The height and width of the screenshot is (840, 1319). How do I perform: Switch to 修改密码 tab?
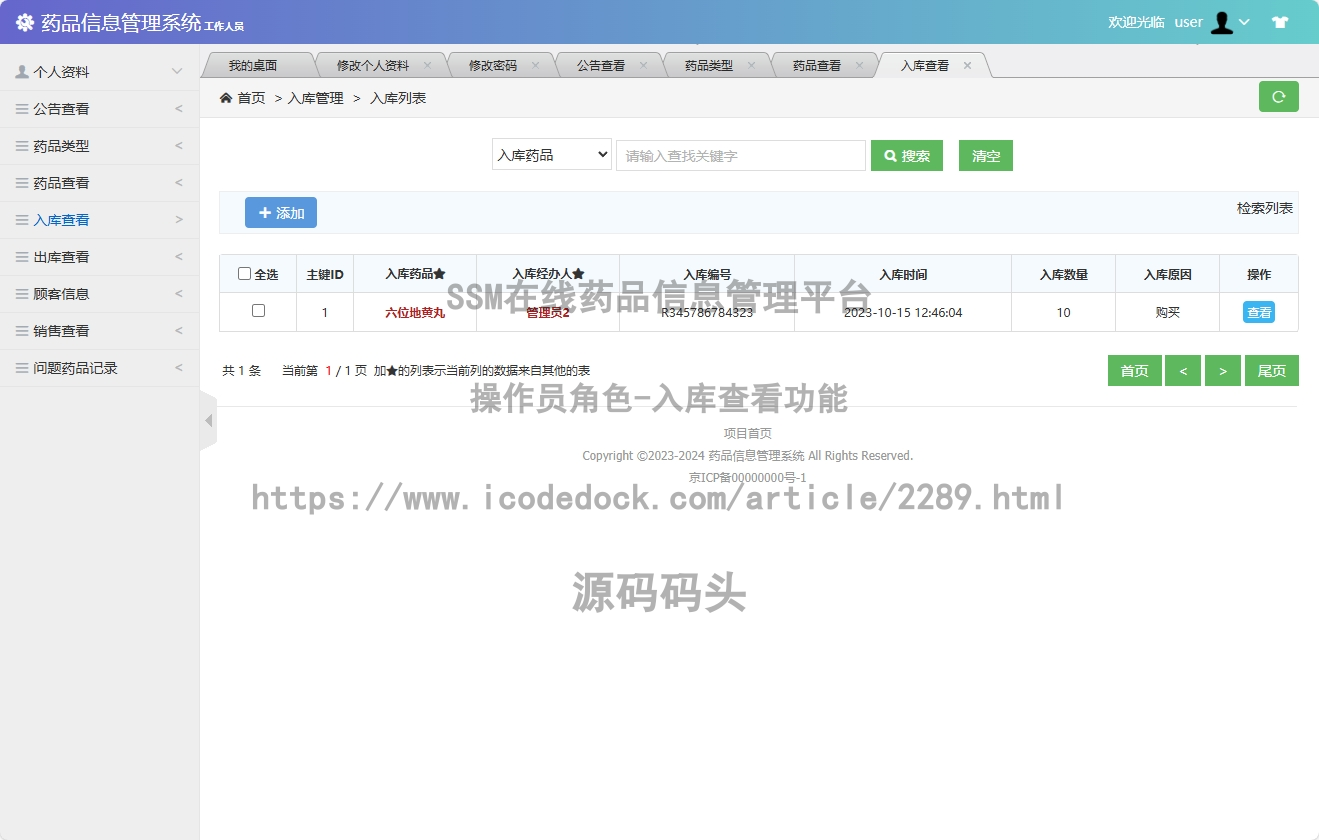pos(493,65)
